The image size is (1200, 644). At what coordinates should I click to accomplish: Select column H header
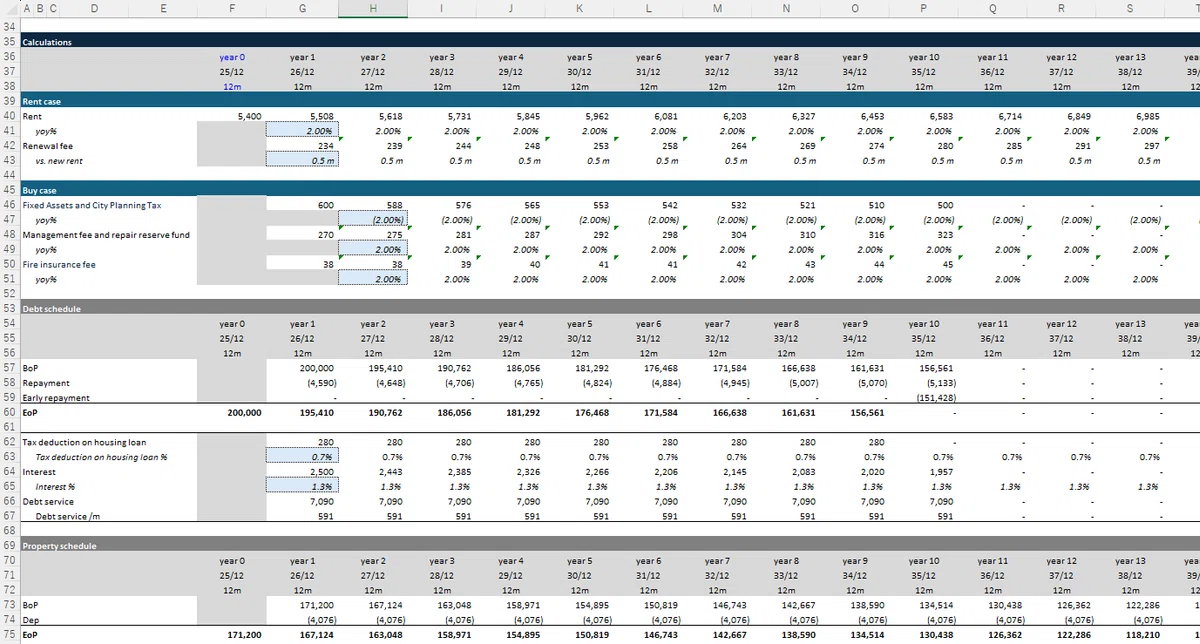(x=373, y=8)
